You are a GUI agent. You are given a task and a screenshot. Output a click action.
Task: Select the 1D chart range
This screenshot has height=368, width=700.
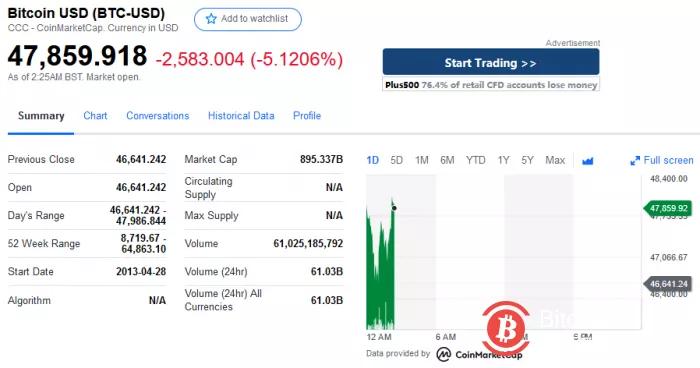click(x=372, y=160)
